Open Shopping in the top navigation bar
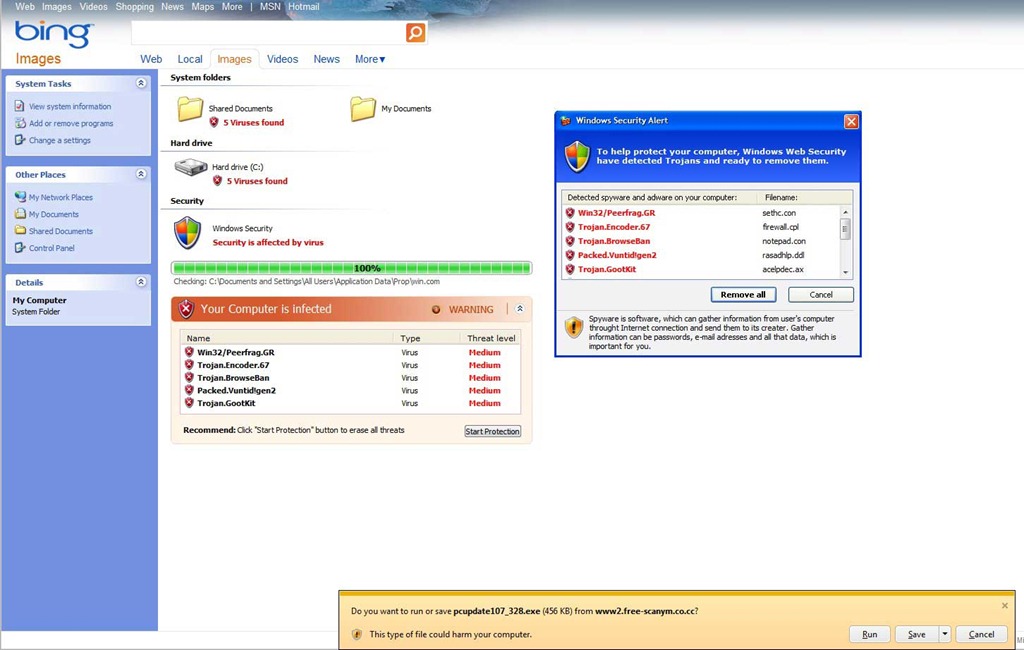This screenshot has width=1024, height=650. click(x=135, y=7)
